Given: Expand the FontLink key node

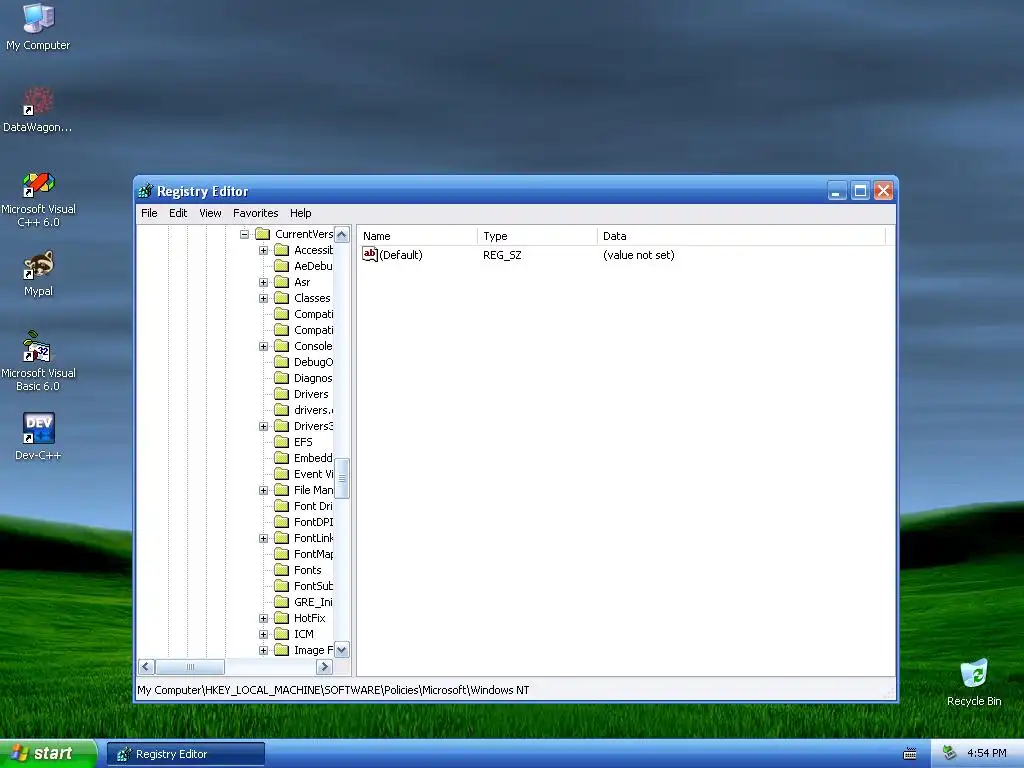Looking at the screenshot, I should click(263, 538).
